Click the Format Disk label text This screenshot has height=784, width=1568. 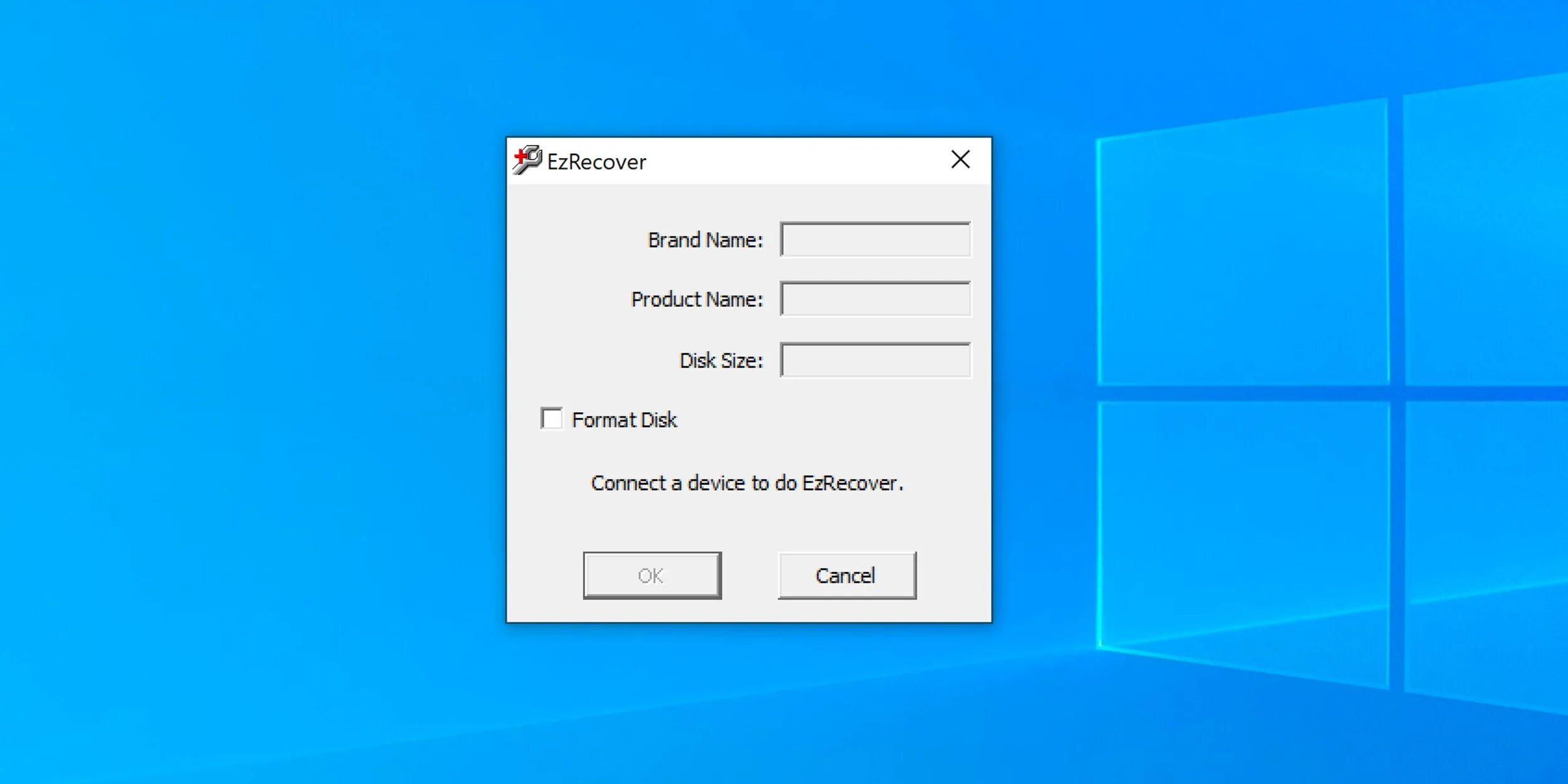(624, 420)
